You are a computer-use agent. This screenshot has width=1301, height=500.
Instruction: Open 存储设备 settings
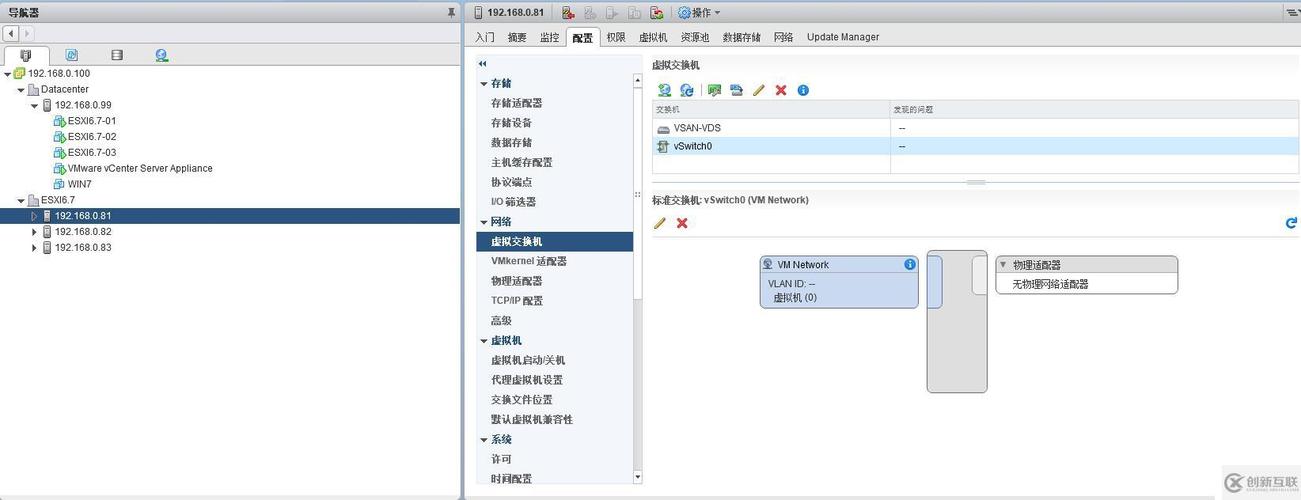(512, 123)
